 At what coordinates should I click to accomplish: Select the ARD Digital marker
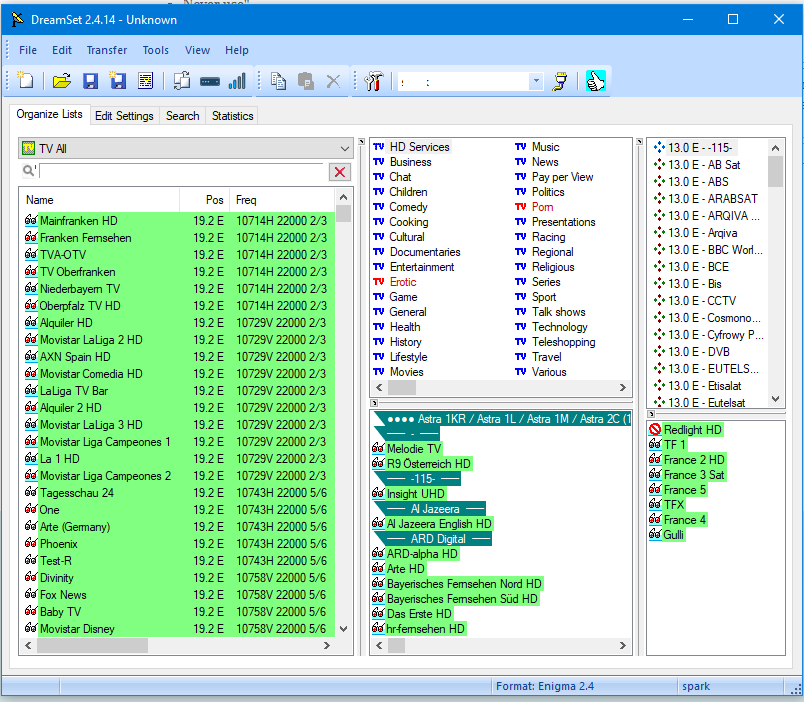coord(438,539)
